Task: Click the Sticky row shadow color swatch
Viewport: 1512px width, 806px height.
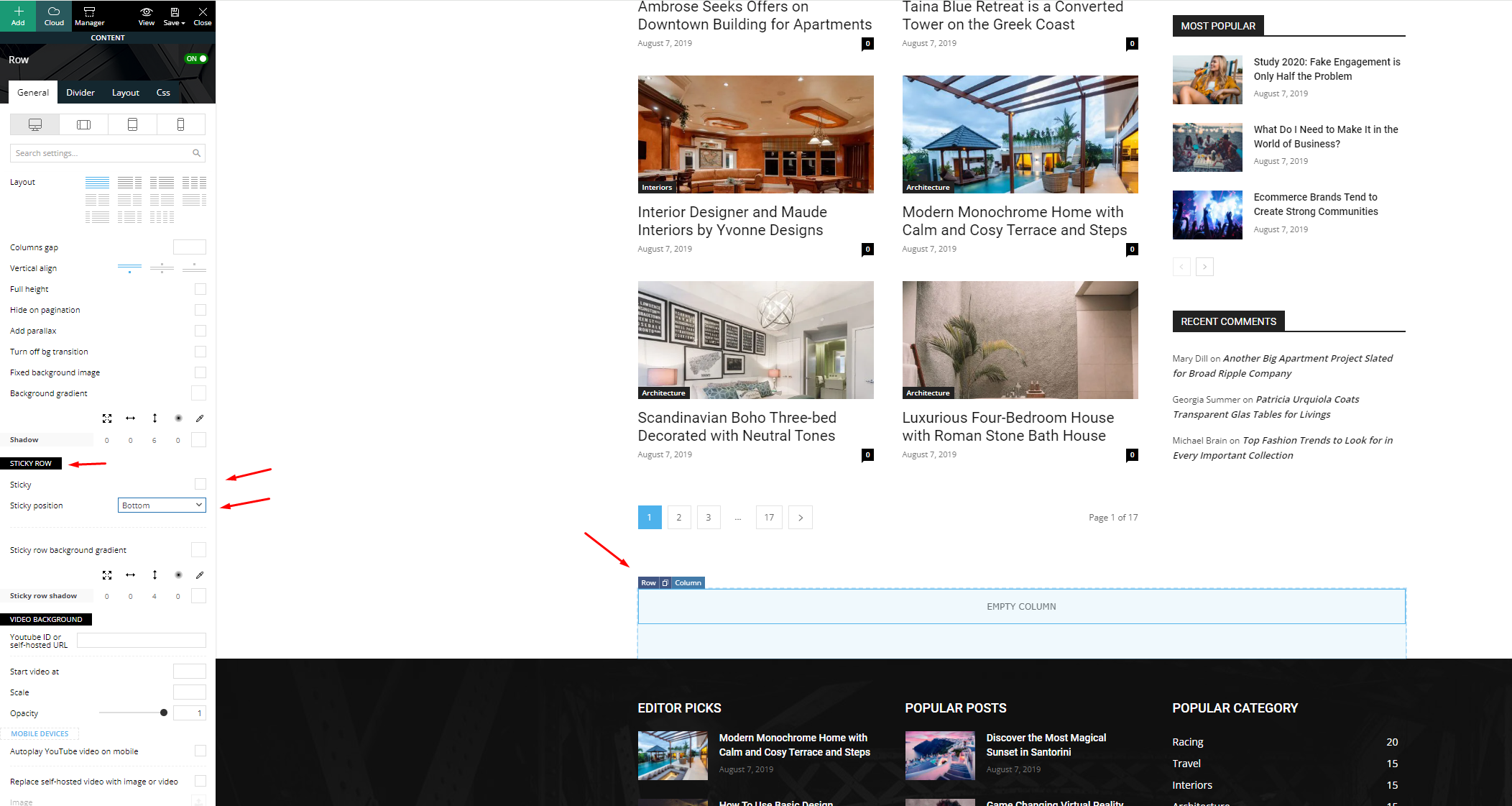Action: 199,596
